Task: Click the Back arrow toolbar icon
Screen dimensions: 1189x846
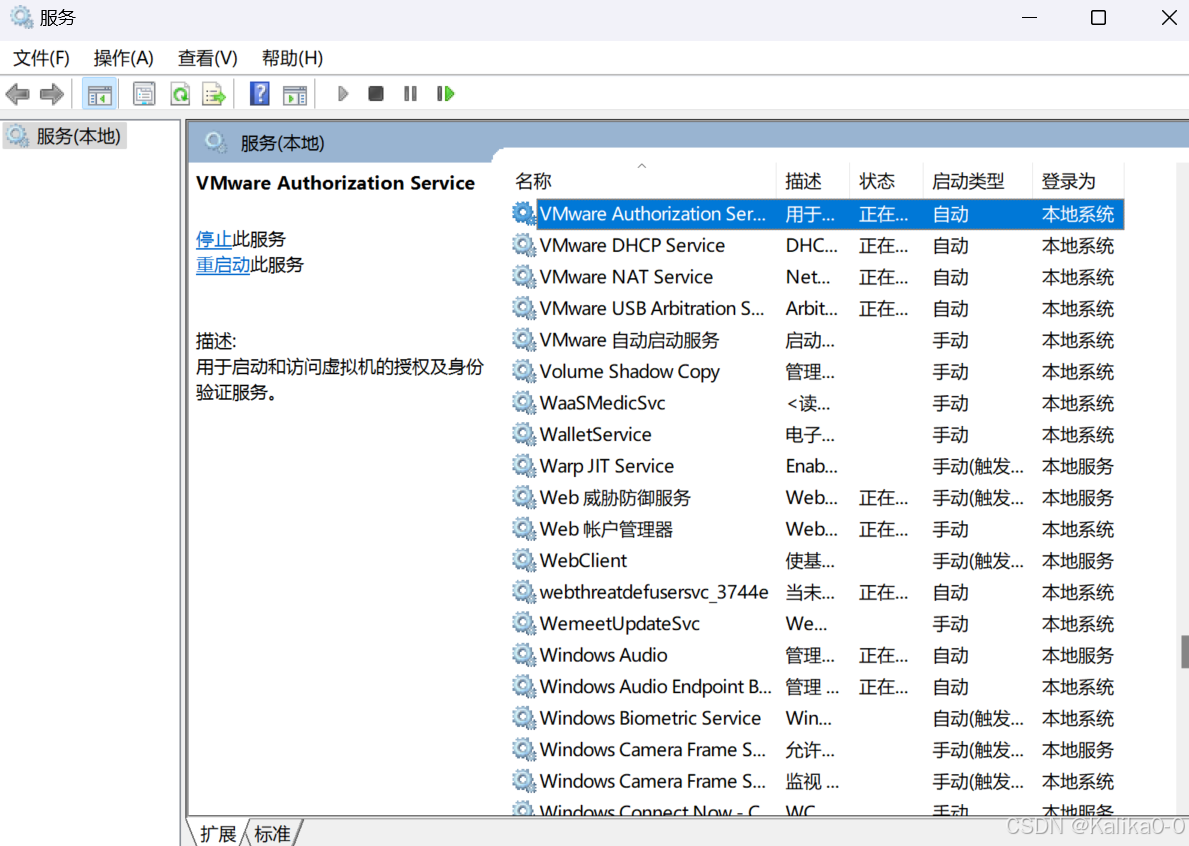Action: [17, 94]
